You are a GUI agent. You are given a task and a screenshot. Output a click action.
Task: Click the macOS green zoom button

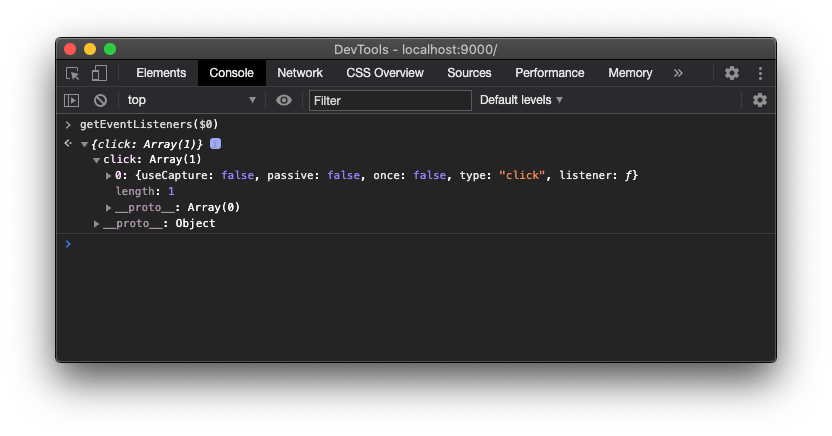(x=110, y=49)
